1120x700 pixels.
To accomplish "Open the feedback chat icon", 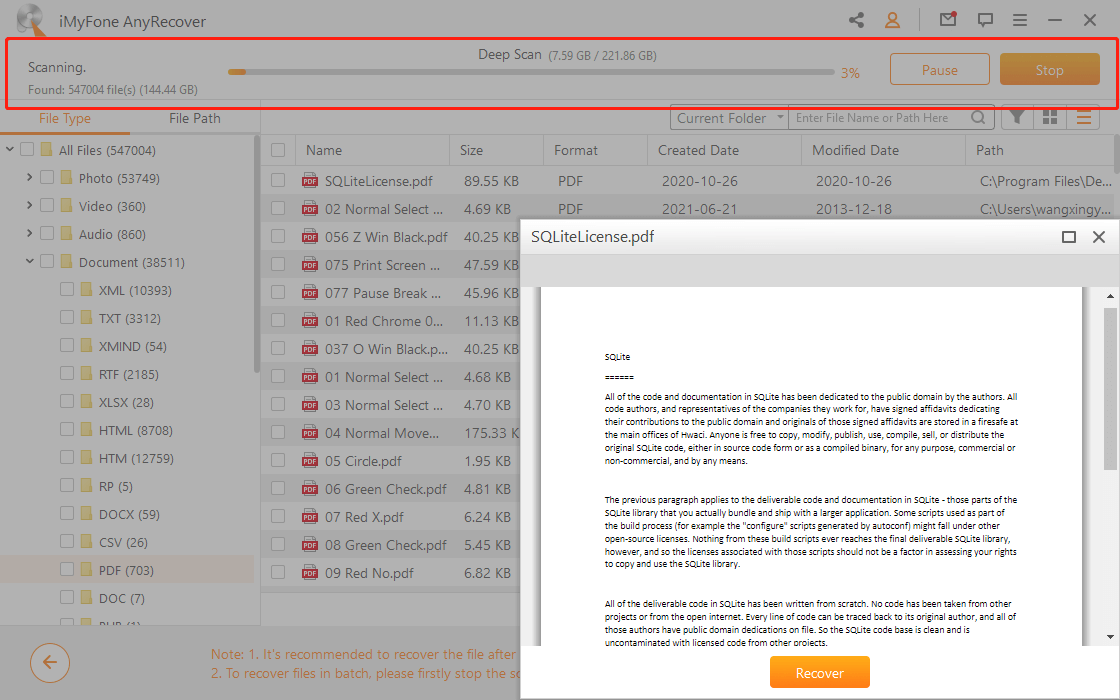I will tap(985, 20).
